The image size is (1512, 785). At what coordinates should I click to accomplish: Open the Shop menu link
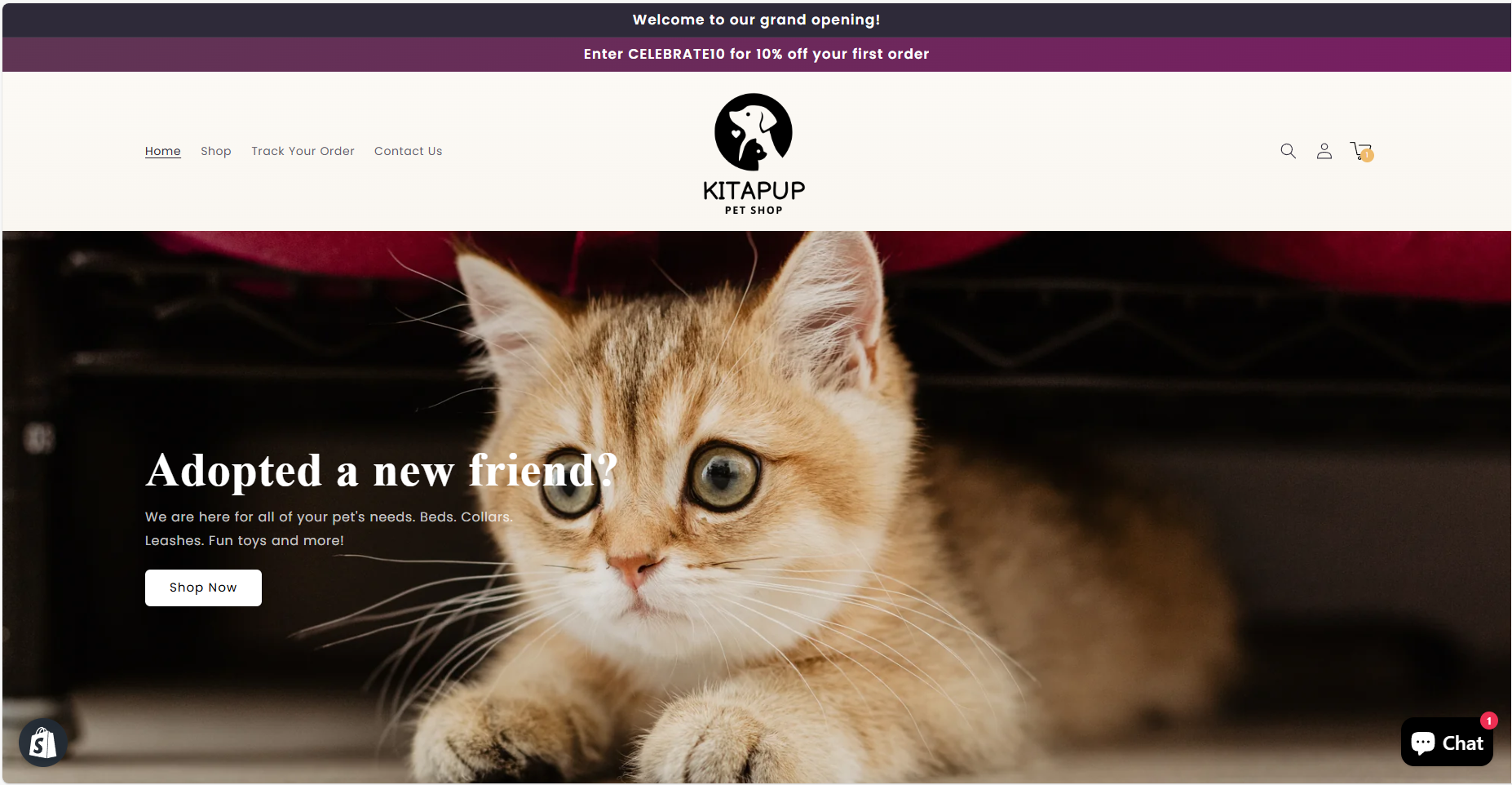[216, 151]
